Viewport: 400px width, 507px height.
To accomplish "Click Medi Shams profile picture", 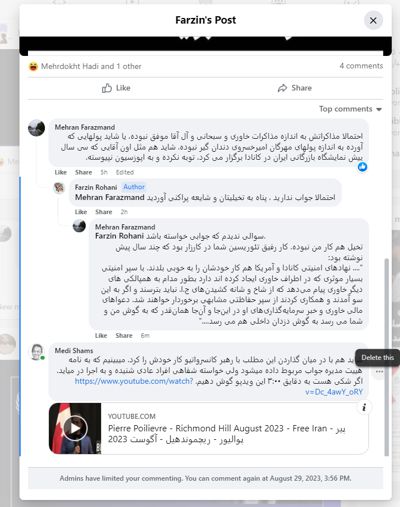I will 37,352.
